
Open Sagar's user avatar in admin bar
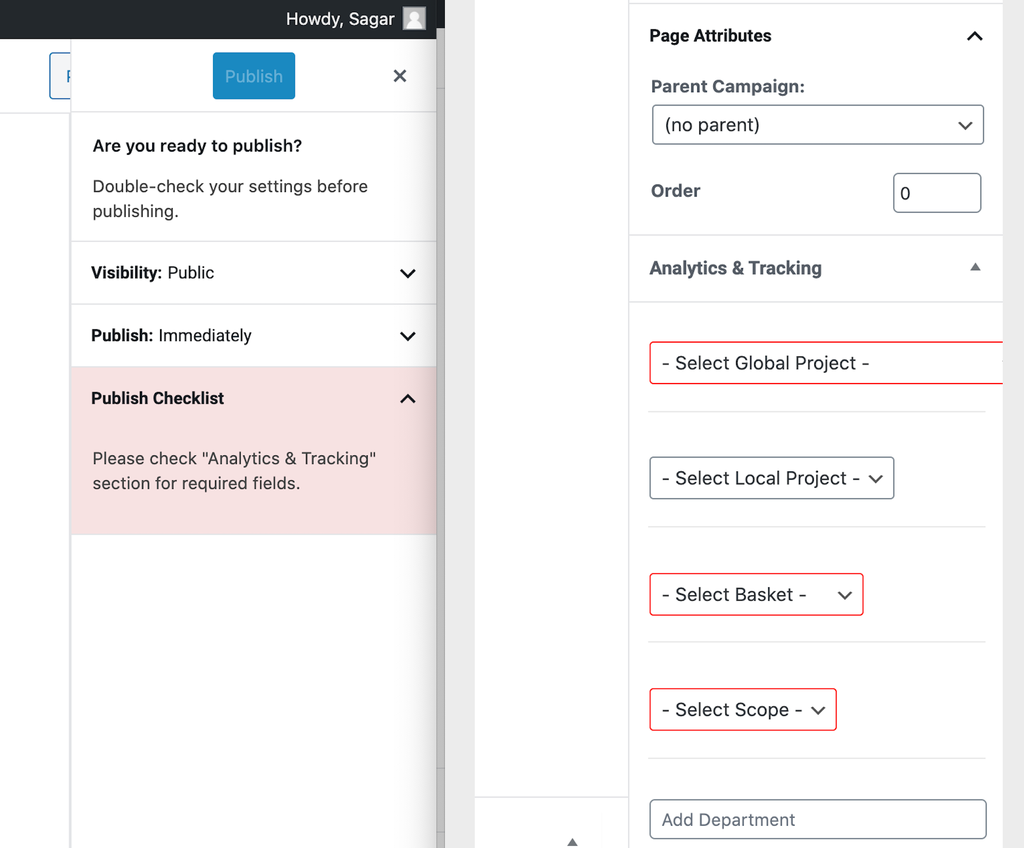[414, 18]
